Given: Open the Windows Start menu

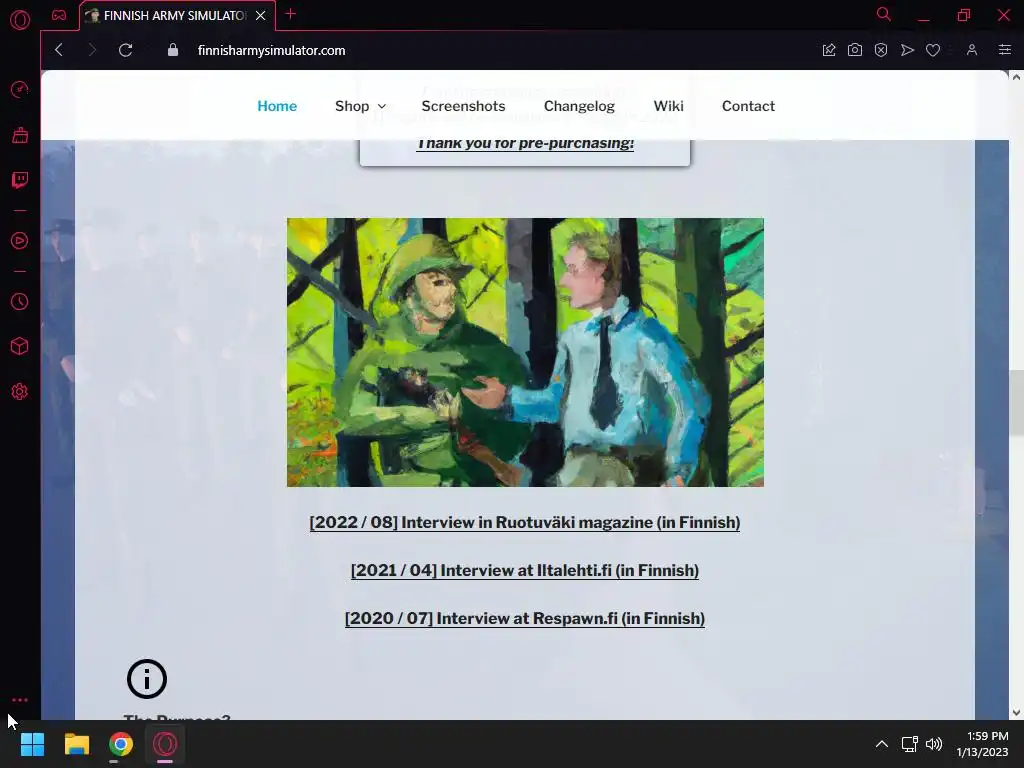Looking at the screenshot, I should (x=32, y=744).
